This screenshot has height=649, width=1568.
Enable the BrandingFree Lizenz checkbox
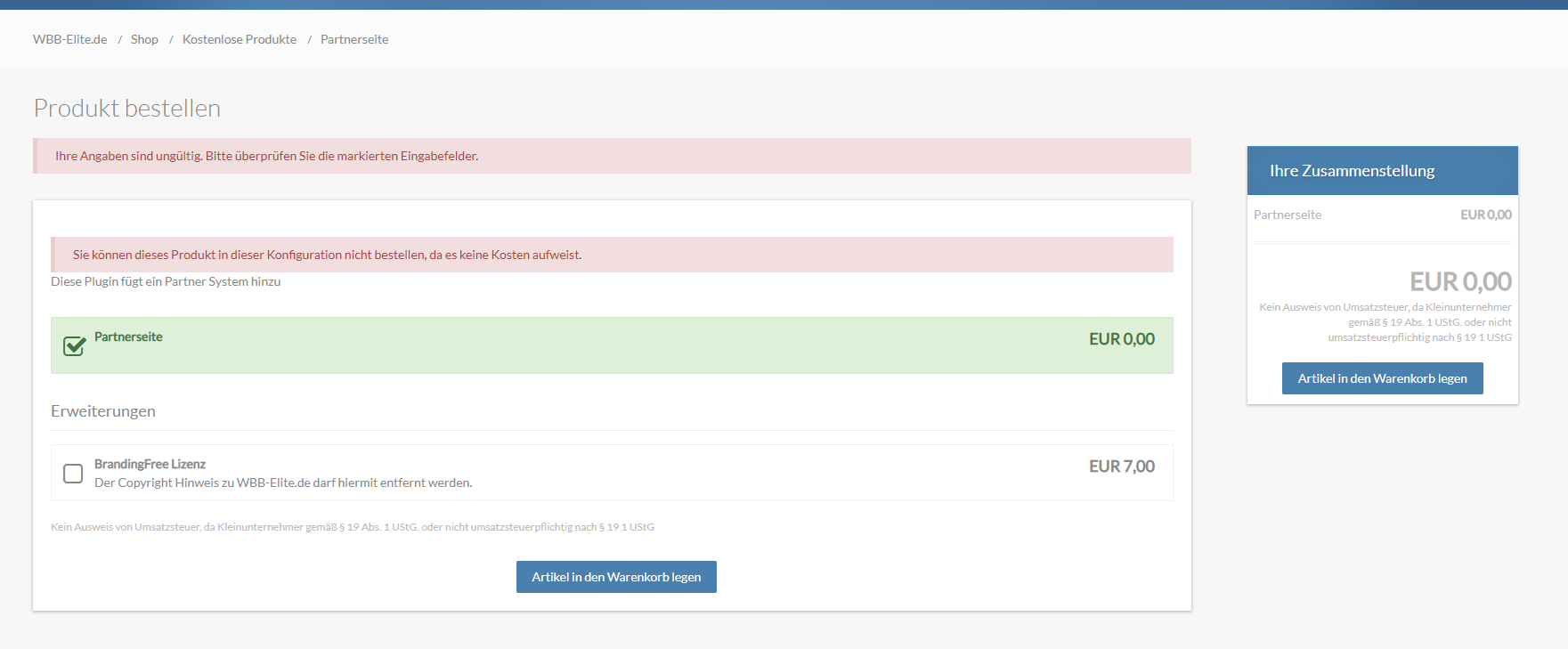(x=73, y=474)
